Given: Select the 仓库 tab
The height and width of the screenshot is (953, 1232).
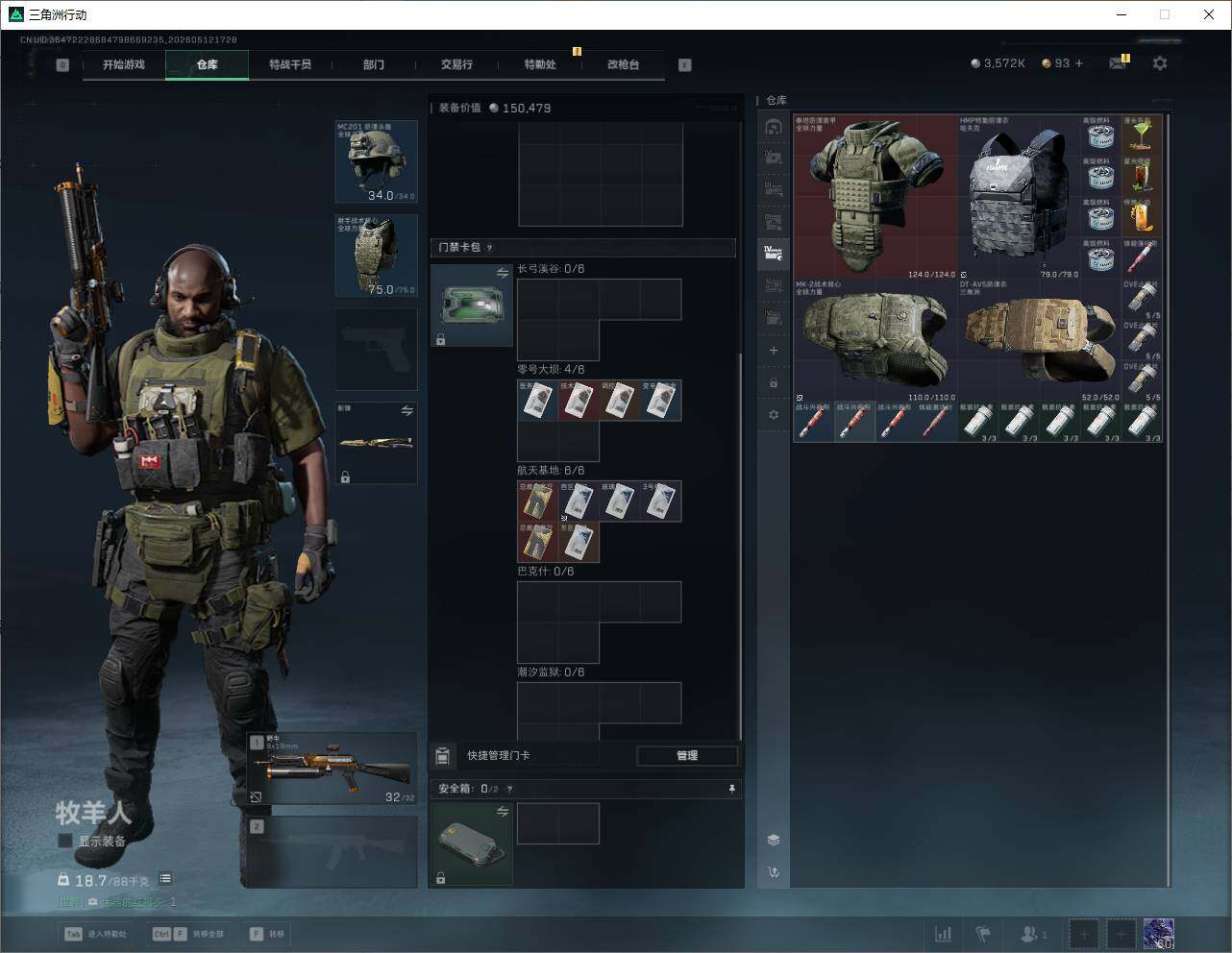Looking at the screenshot, I should pyautogui.click(x=207, y=64).
